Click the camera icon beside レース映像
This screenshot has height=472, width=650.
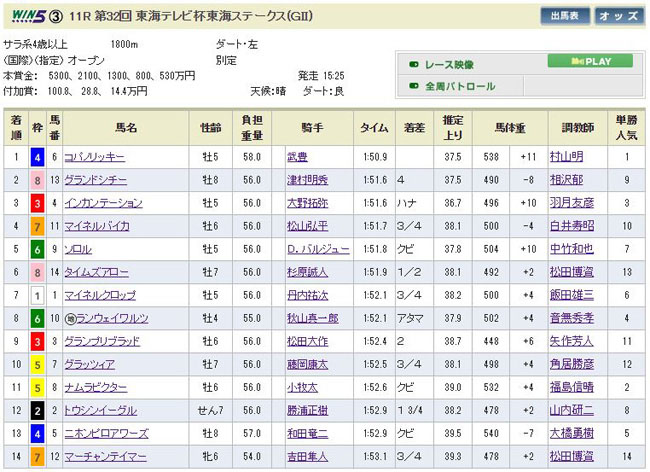(413, 63)
